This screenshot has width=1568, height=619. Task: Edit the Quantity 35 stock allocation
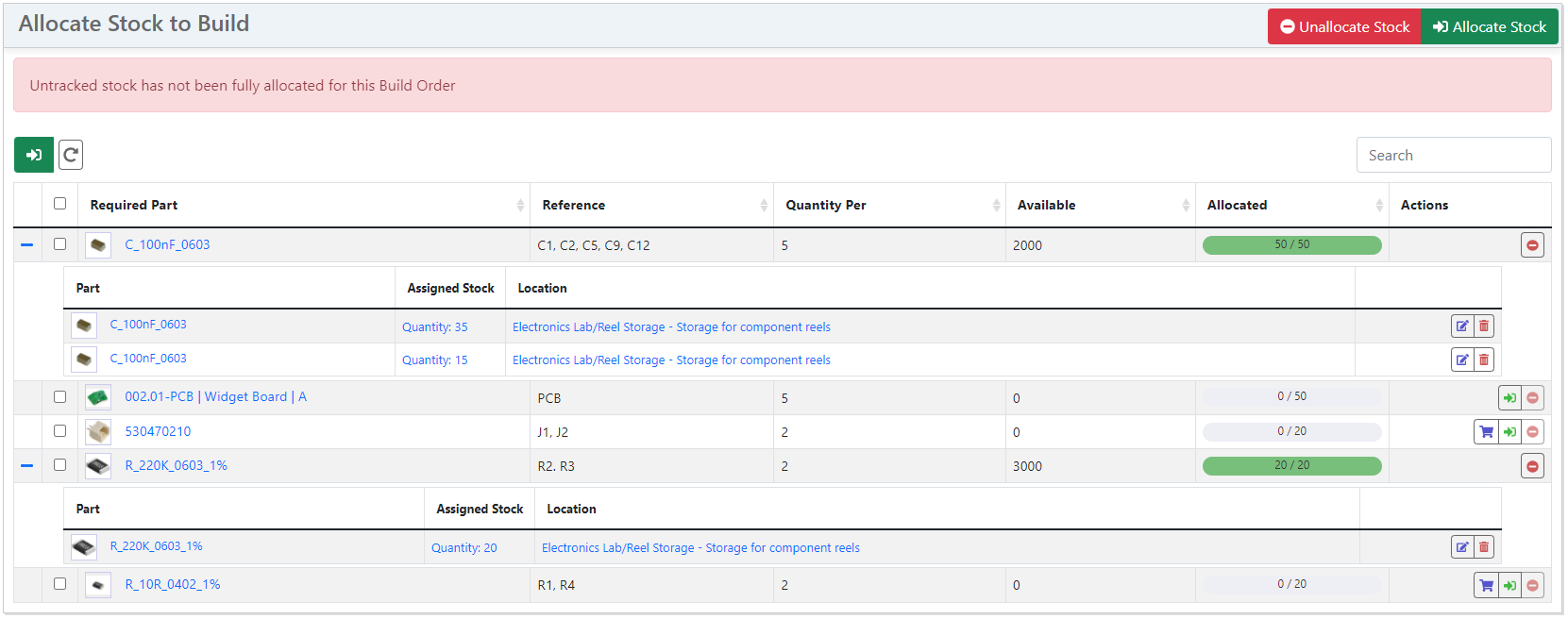pyautogui.click(x=1461, y=326)
